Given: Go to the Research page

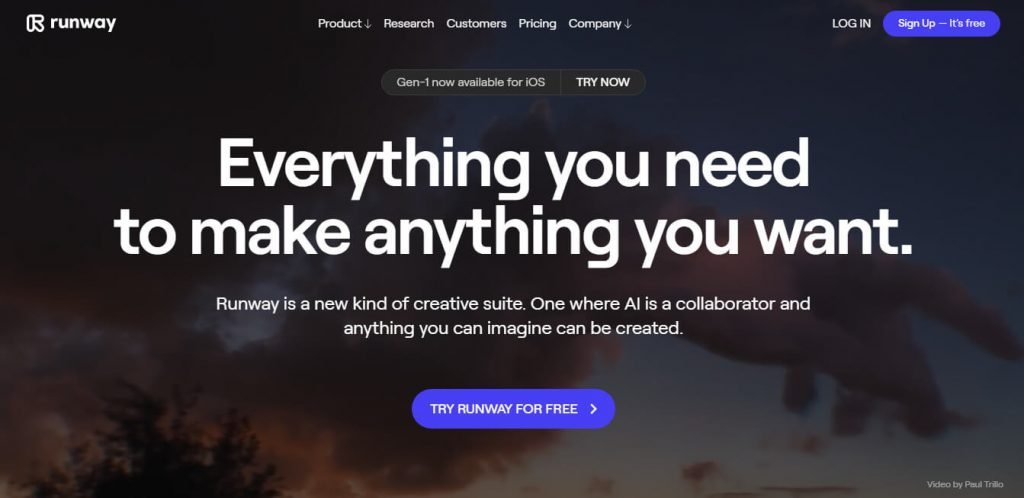Looking at the screenshot, I should click(x=409, y=23).
